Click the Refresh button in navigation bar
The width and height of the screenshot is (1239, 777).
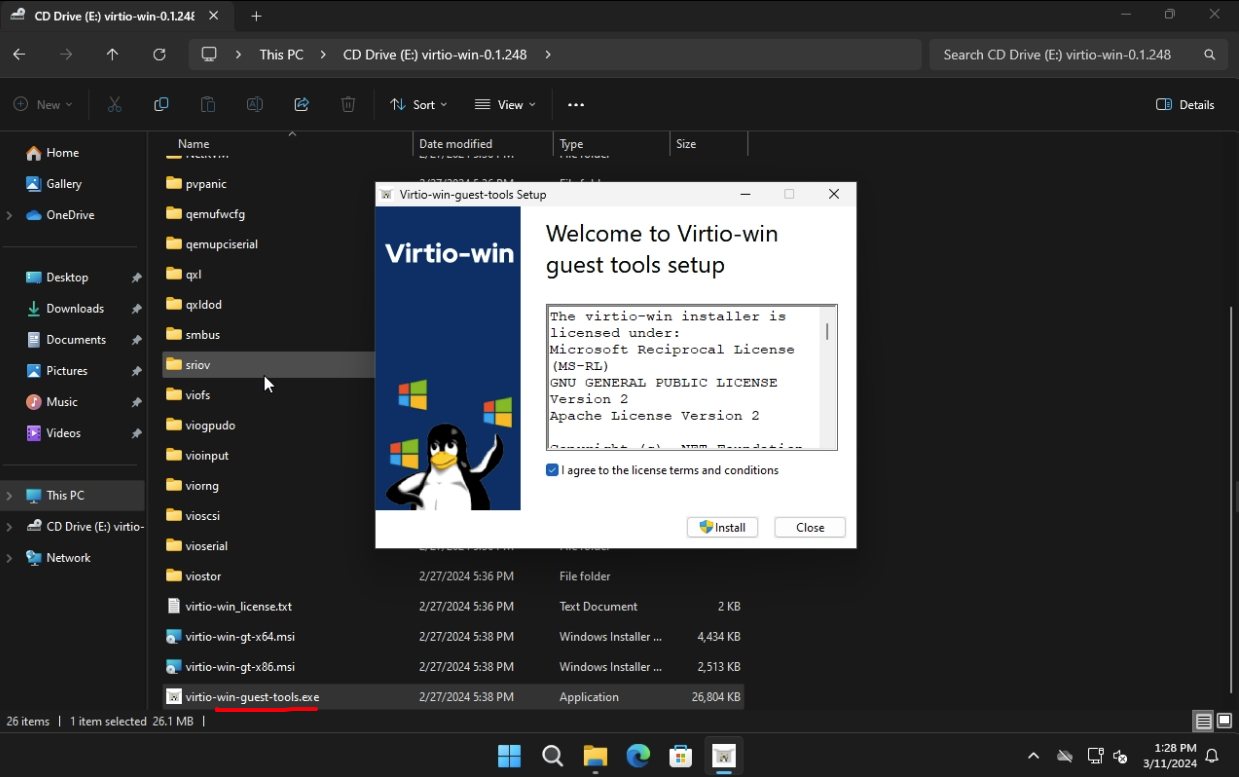point(159,55)
